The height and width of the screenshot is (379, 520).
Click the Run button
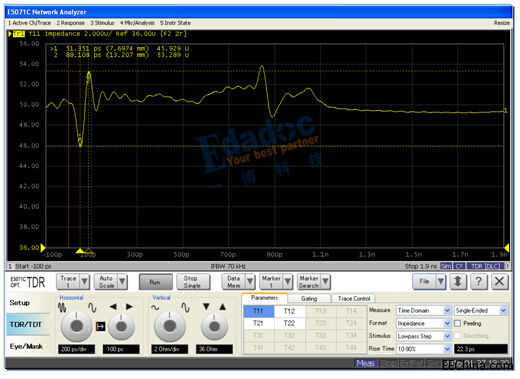156,282
